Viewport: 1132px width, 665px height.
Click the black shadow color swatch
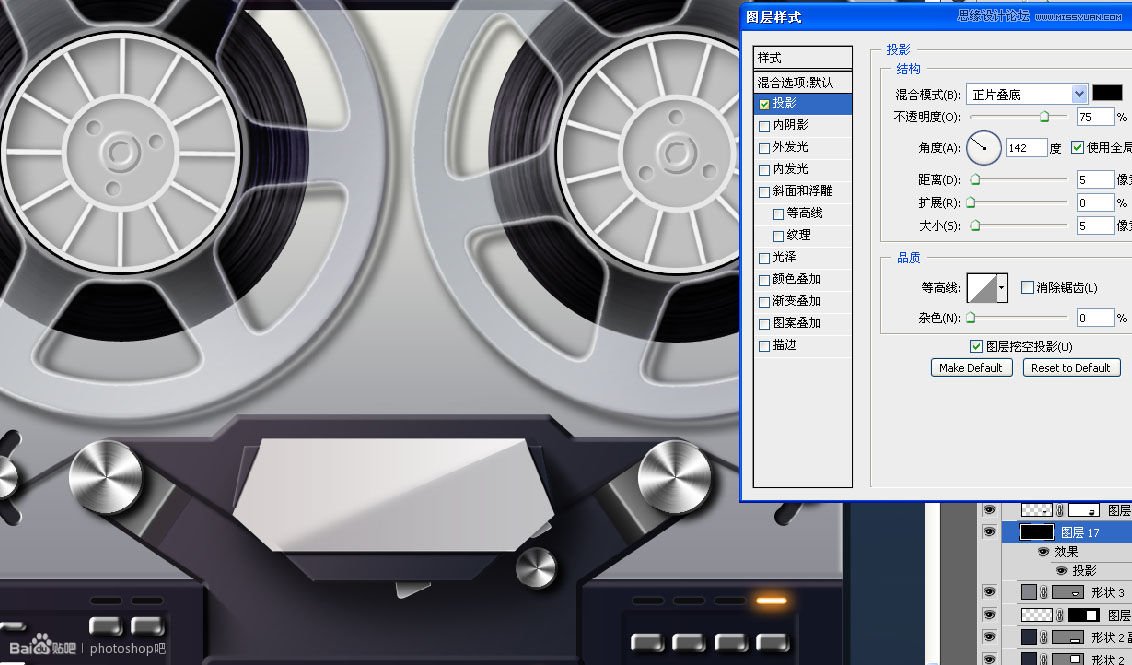1107,93
